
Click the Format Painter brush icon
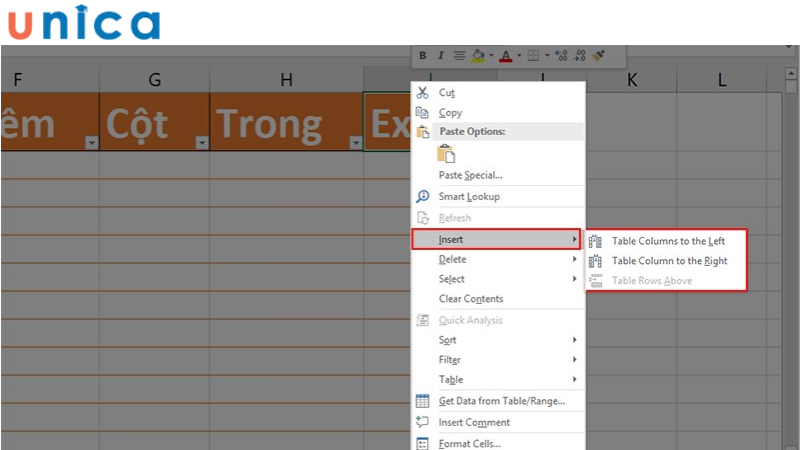point(599,56)
